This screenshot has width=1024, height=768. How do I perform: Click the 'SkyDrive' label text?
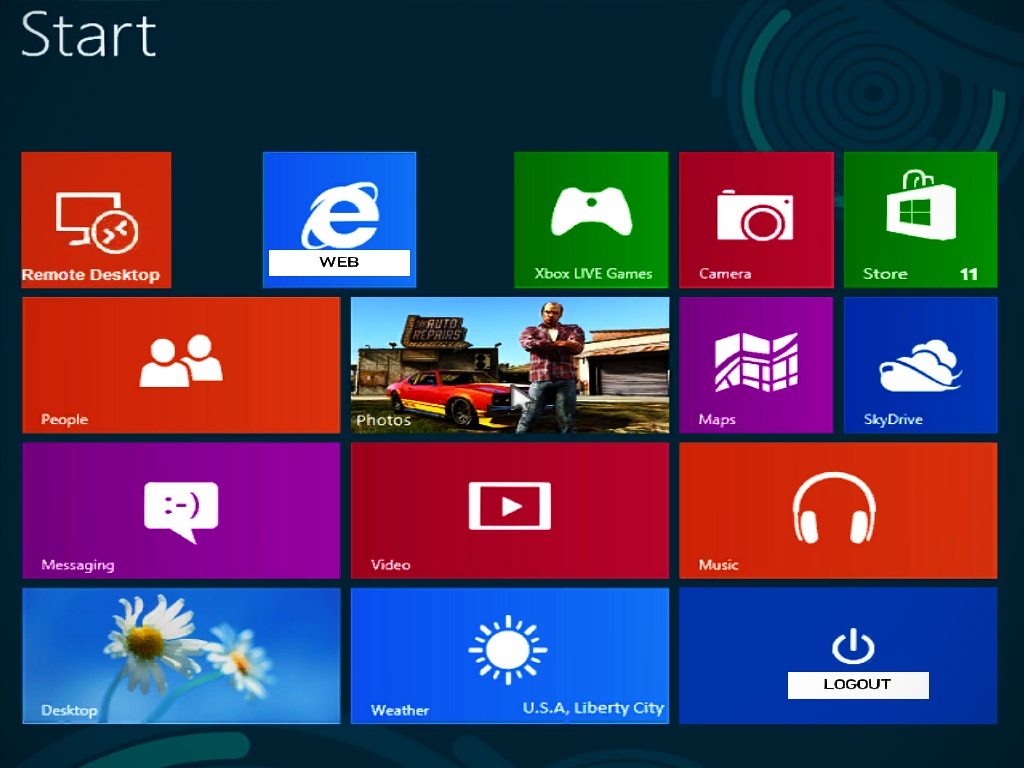pyautogui.click(x=893, y=419)
